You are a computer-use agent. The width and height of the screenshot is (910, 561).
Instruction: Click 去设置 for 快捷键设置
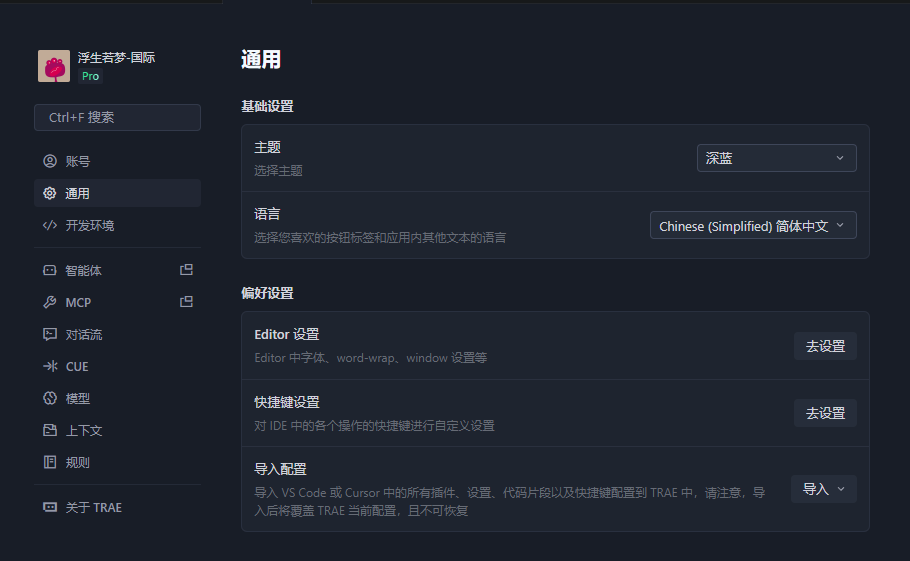pyautogui.click(x=825, y=413)
